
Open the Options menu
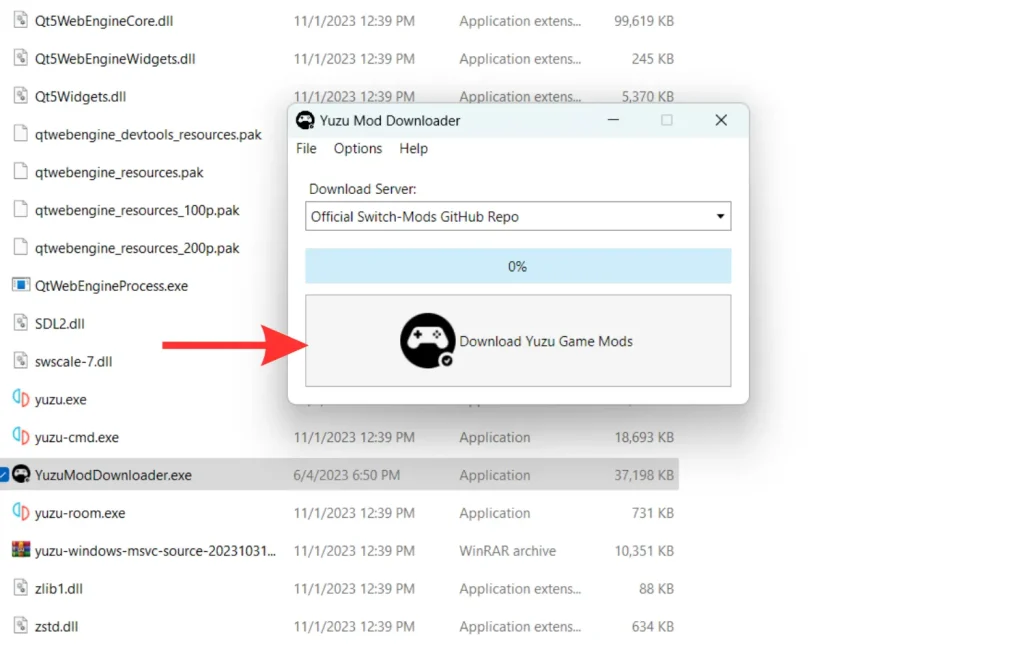358,148
